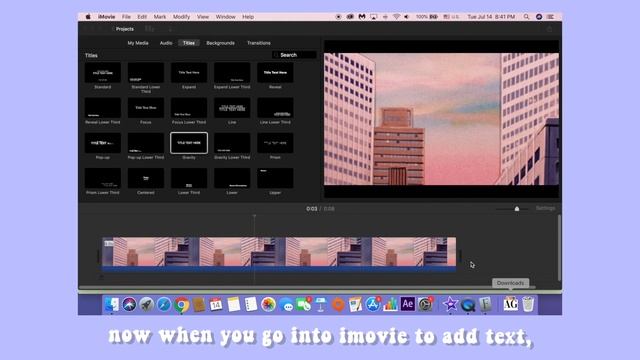The image size is (640, 360).
Task: Open Calendar from the dock
Action: click(x=216, y=304)
